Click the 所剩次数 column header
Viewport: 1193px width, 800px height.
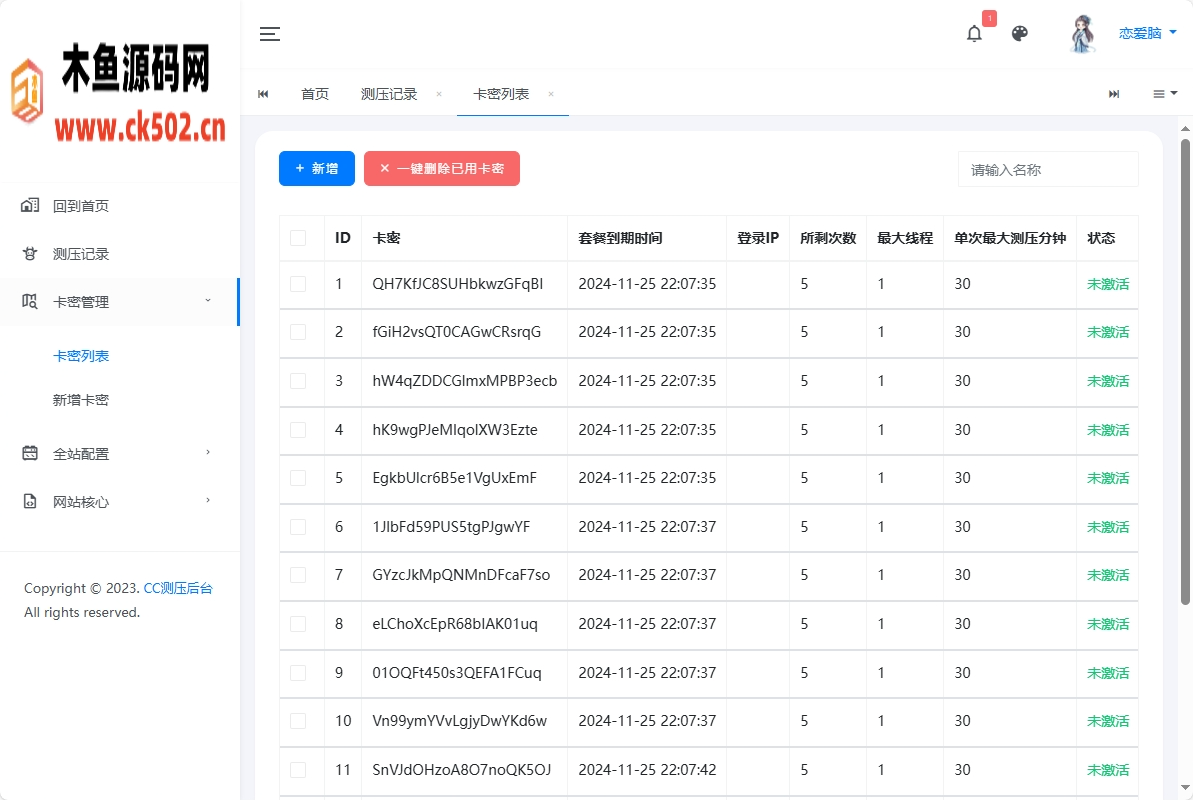[x=828, y=238]
